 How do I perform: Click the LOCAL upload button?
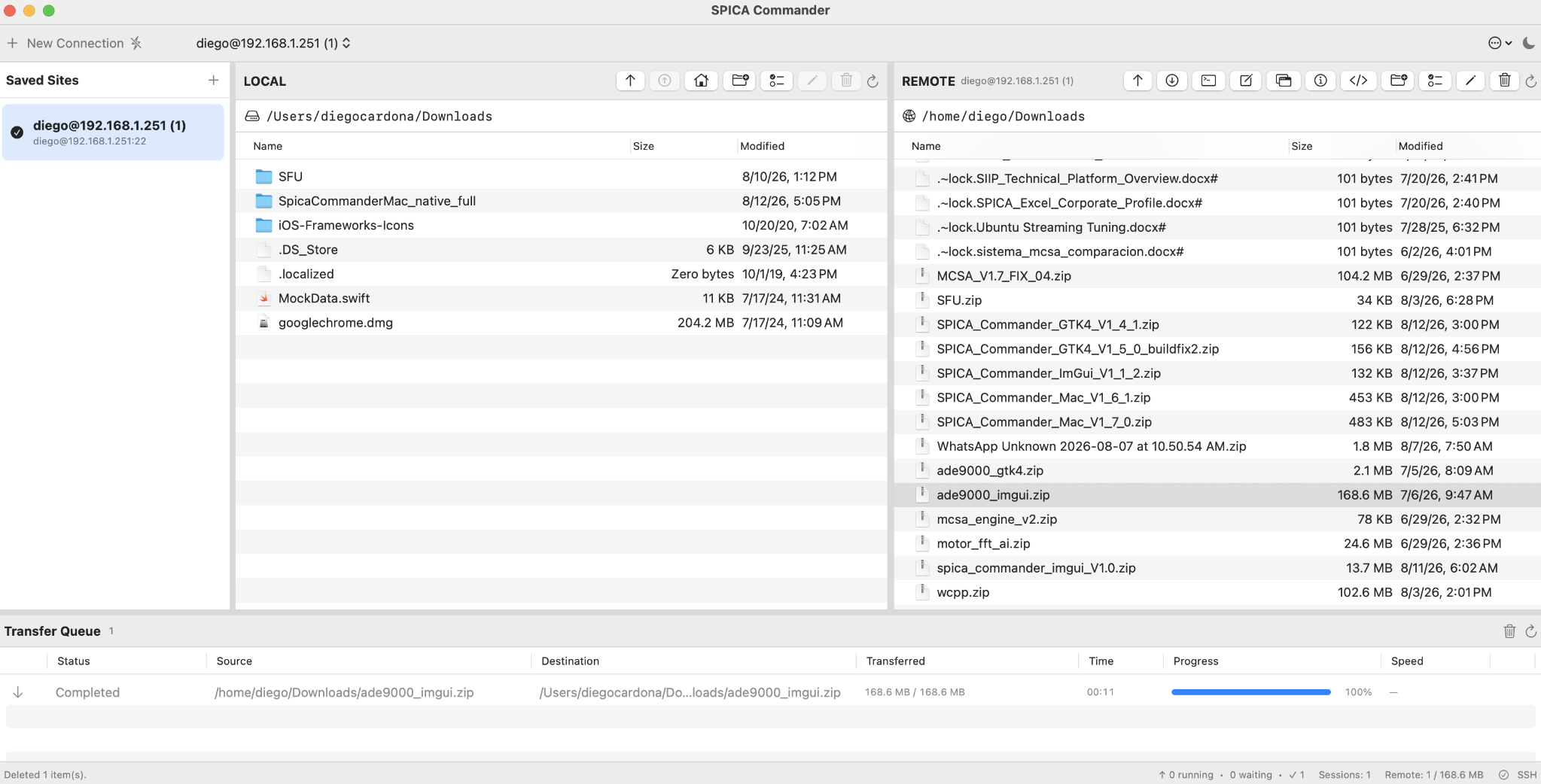(665, 81)
